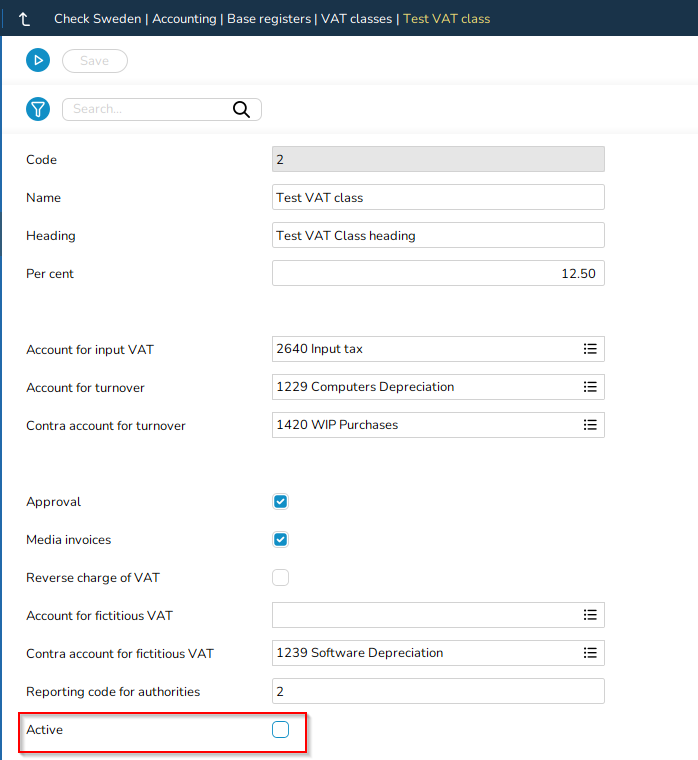The image size is (698, 760).
Task: Select the Check Sweden breadcrumb
Action: (x=97, y=19)
